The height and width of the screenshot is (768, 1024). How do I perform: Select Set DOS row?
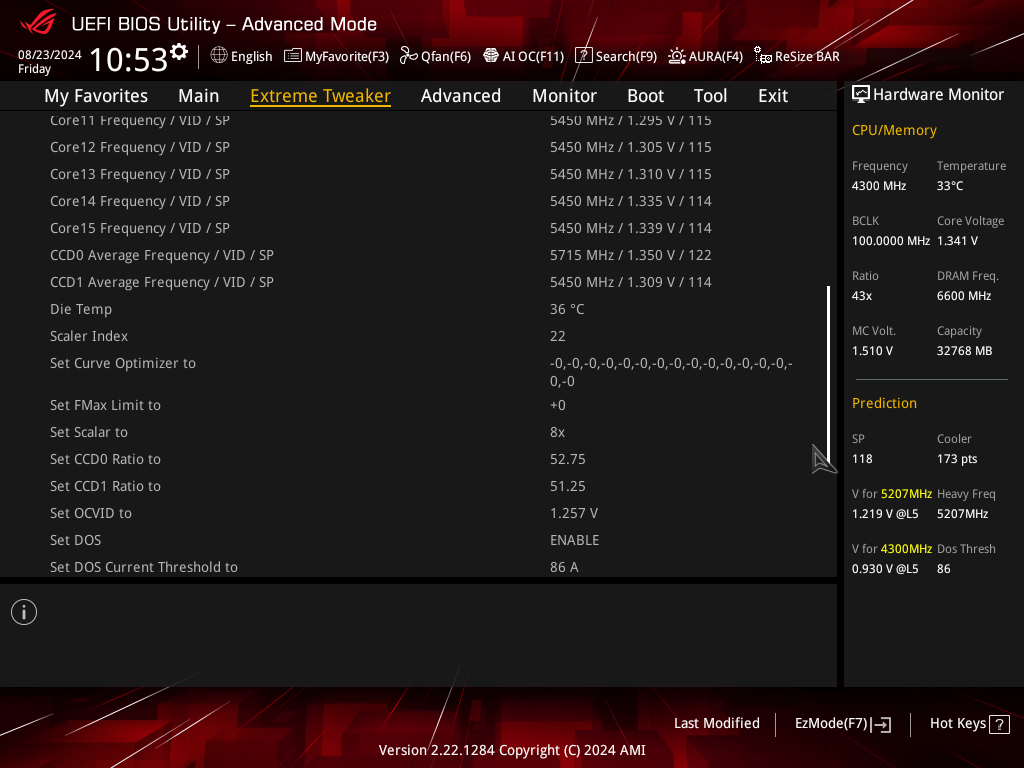tap(418, 540)
